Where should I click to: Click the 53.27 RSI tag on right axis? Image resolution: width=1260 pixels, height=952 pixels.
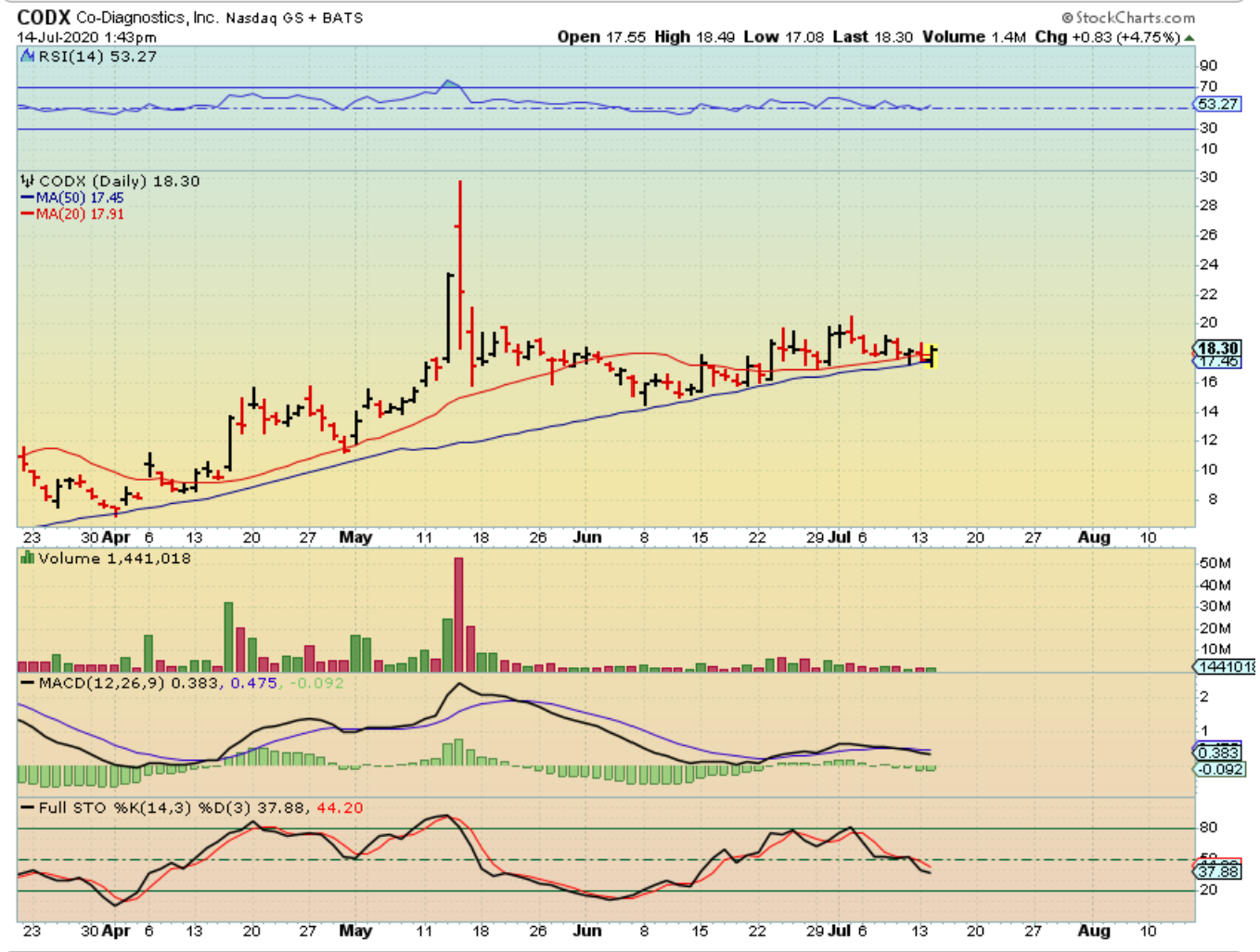pyautogui.click(x=1218, y=104)
